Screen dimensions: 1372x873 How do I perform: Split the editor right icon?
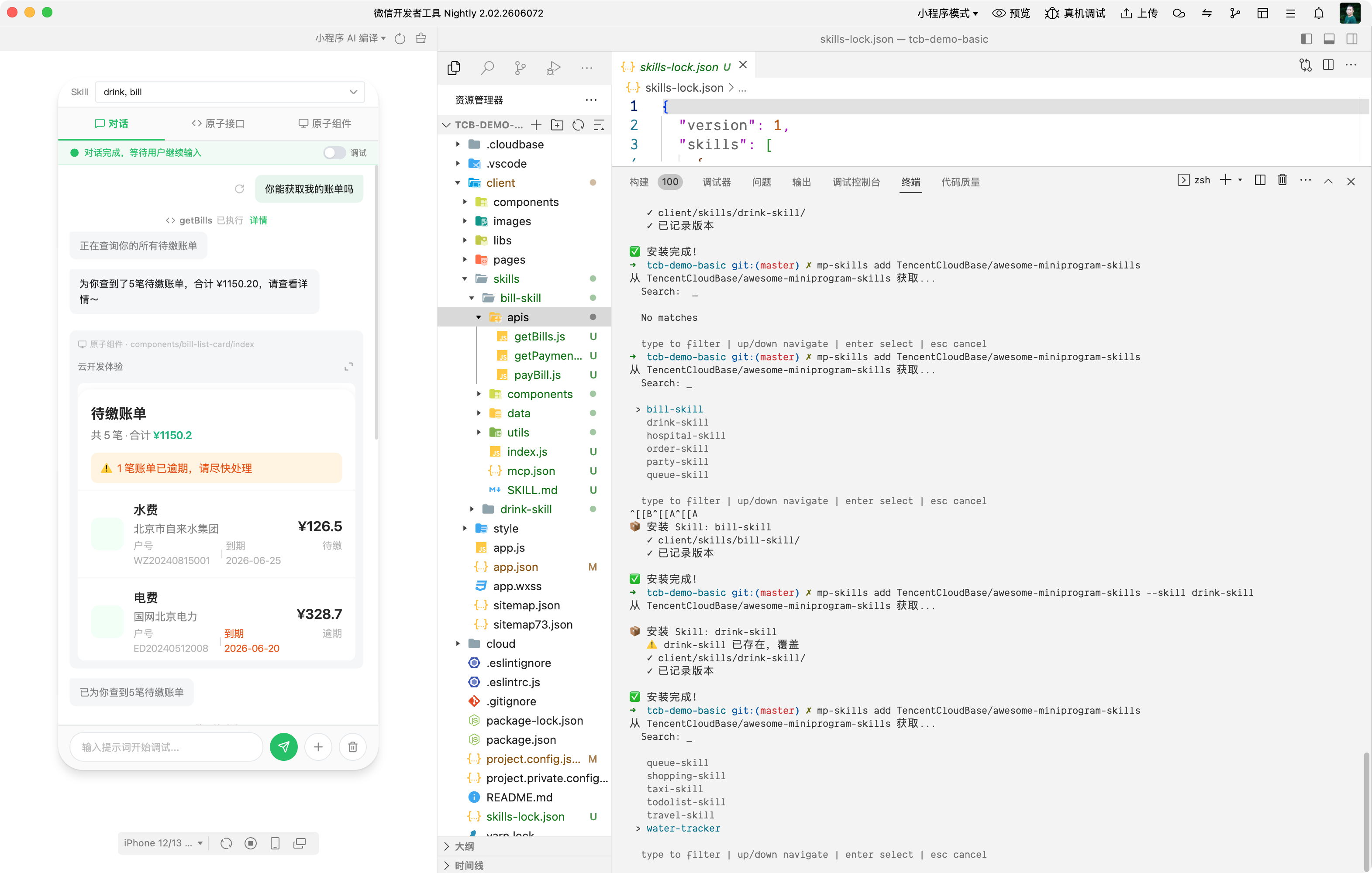(x=1328, y=65)
